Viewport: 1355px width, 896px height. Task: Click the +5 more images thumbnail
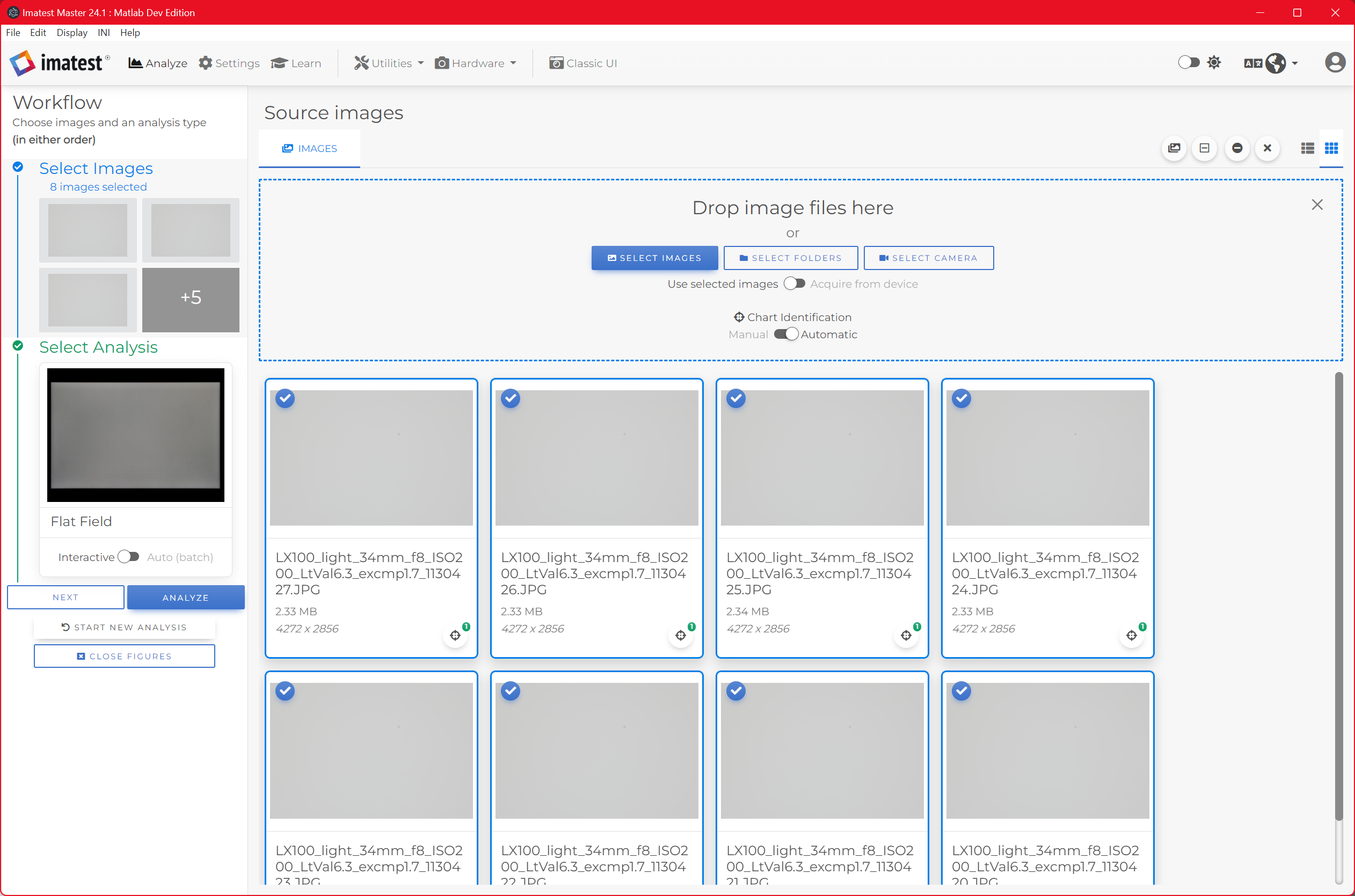190,300
